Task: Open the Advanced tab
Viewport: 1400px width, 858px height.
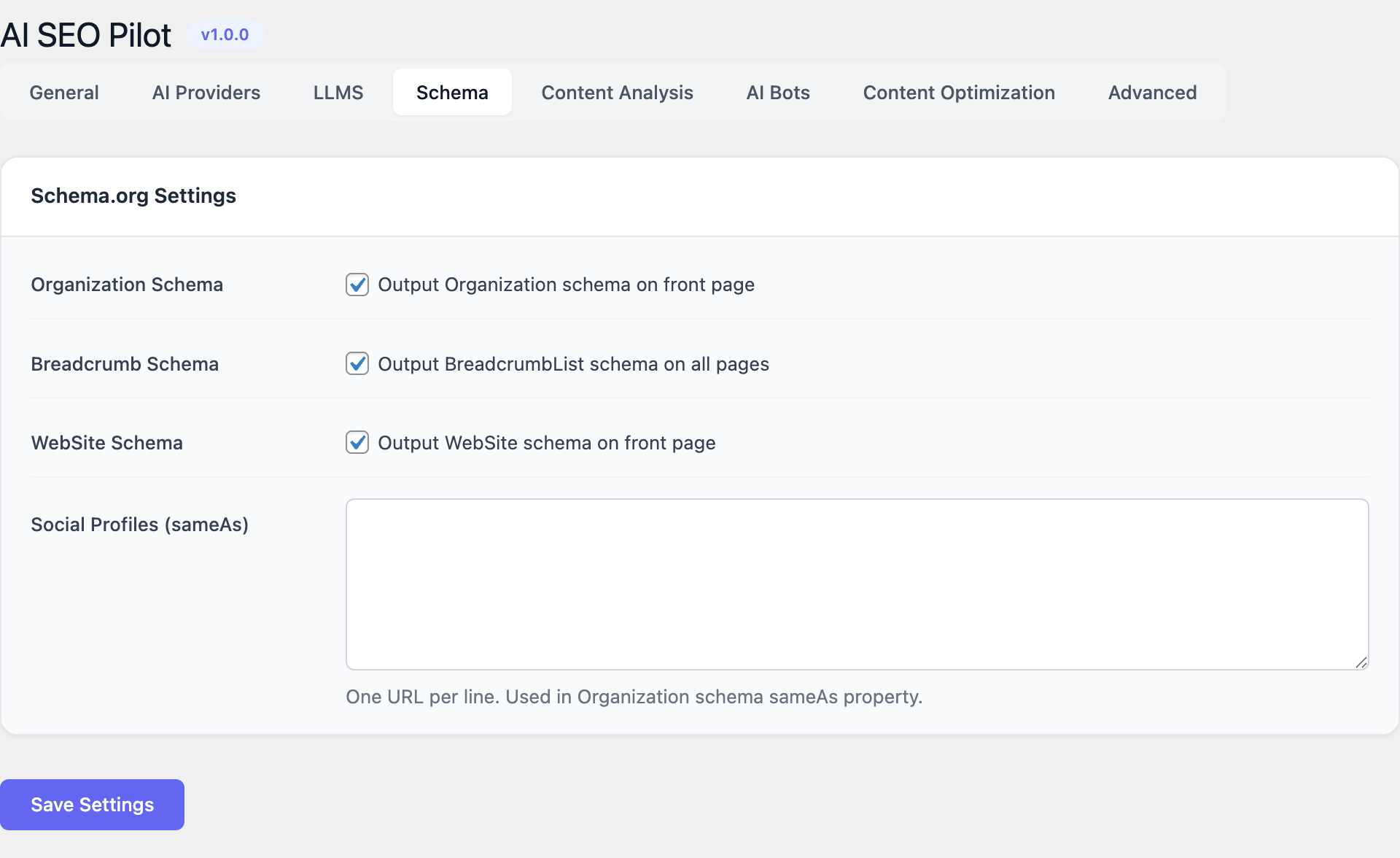Action: [x=1152, y=93]
